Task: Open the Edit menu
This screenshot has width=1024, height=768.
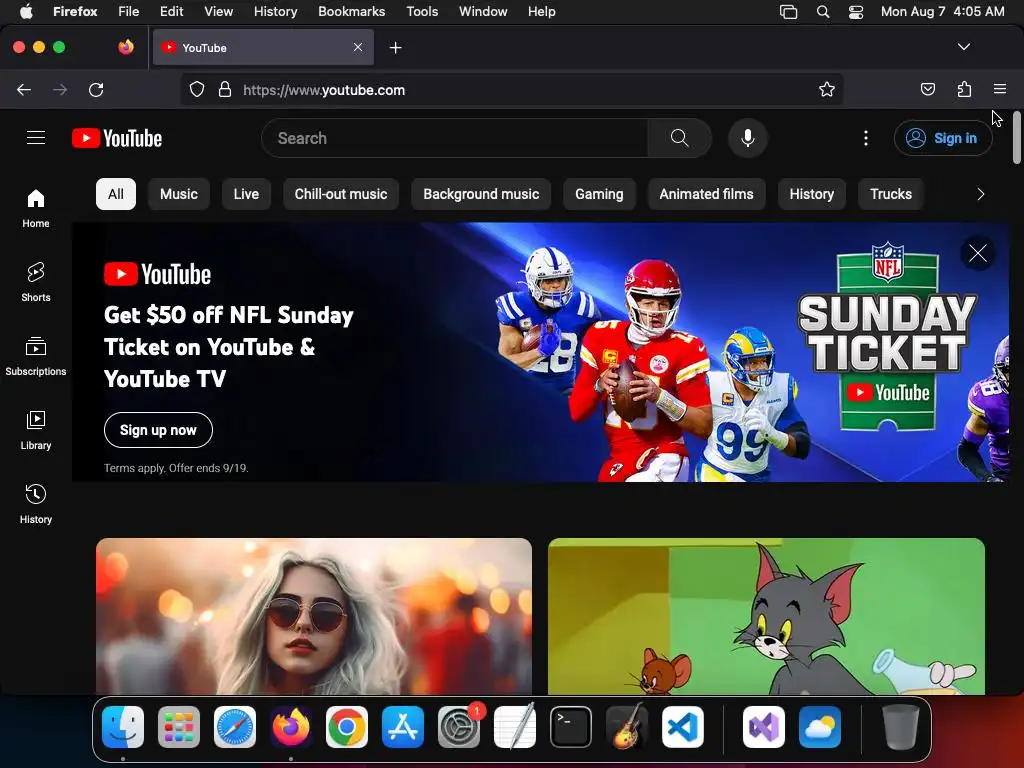Action: 172,12
